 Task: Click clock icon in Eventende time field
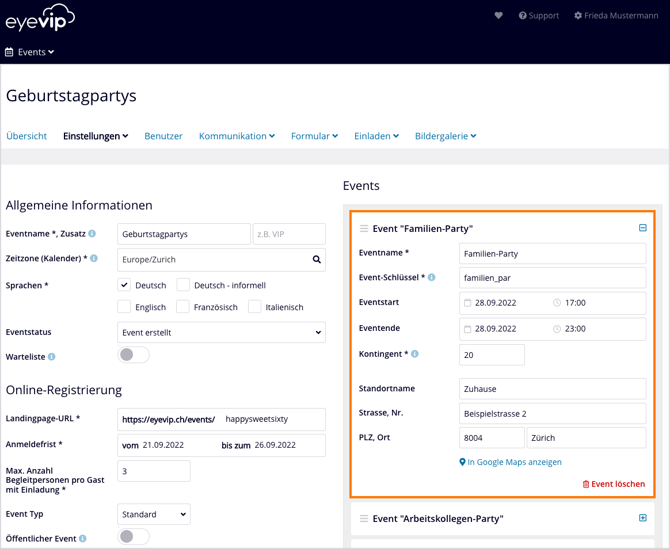pos(557,329)
